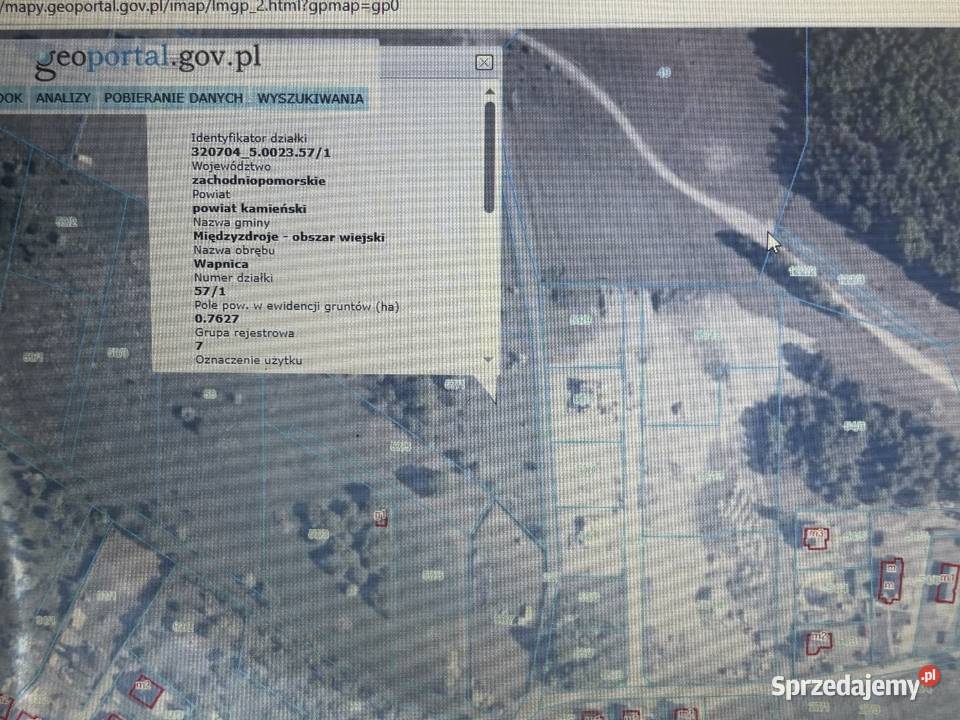The height and width of the screenshot is (720, 960).
Task: Click Pole pow. w ewidencji gruntów label
Action: pyautogui.click(x=297, y=306)
